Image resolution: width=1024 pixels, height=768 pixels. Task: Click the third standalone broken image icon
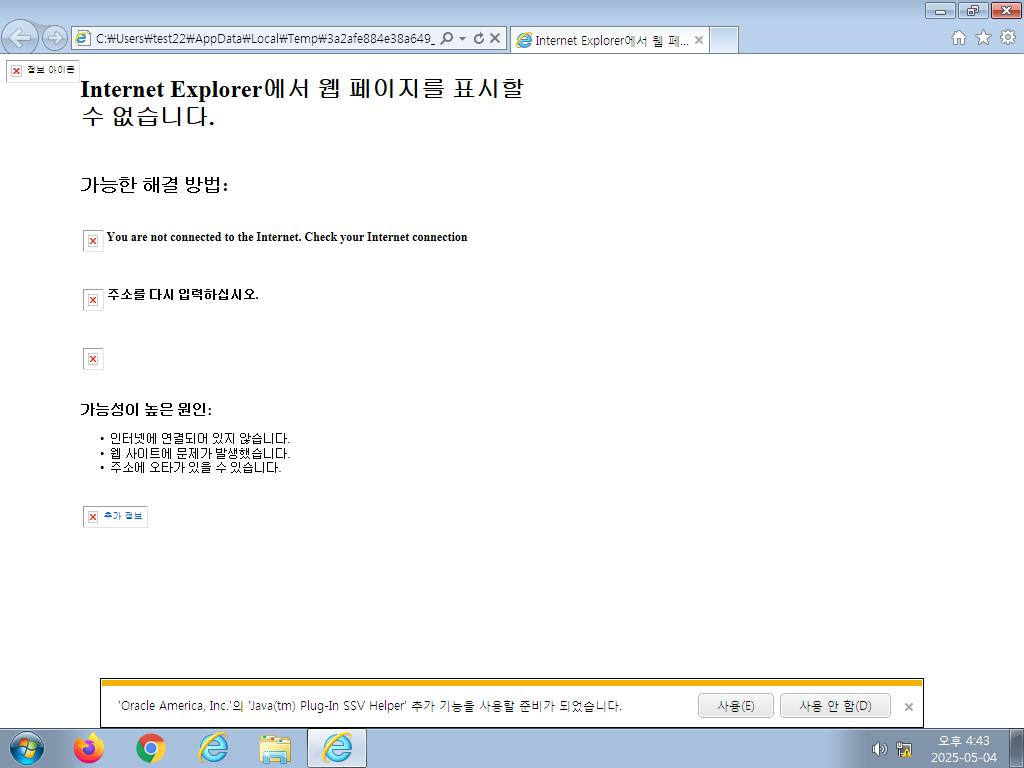[x=93, y=359]
